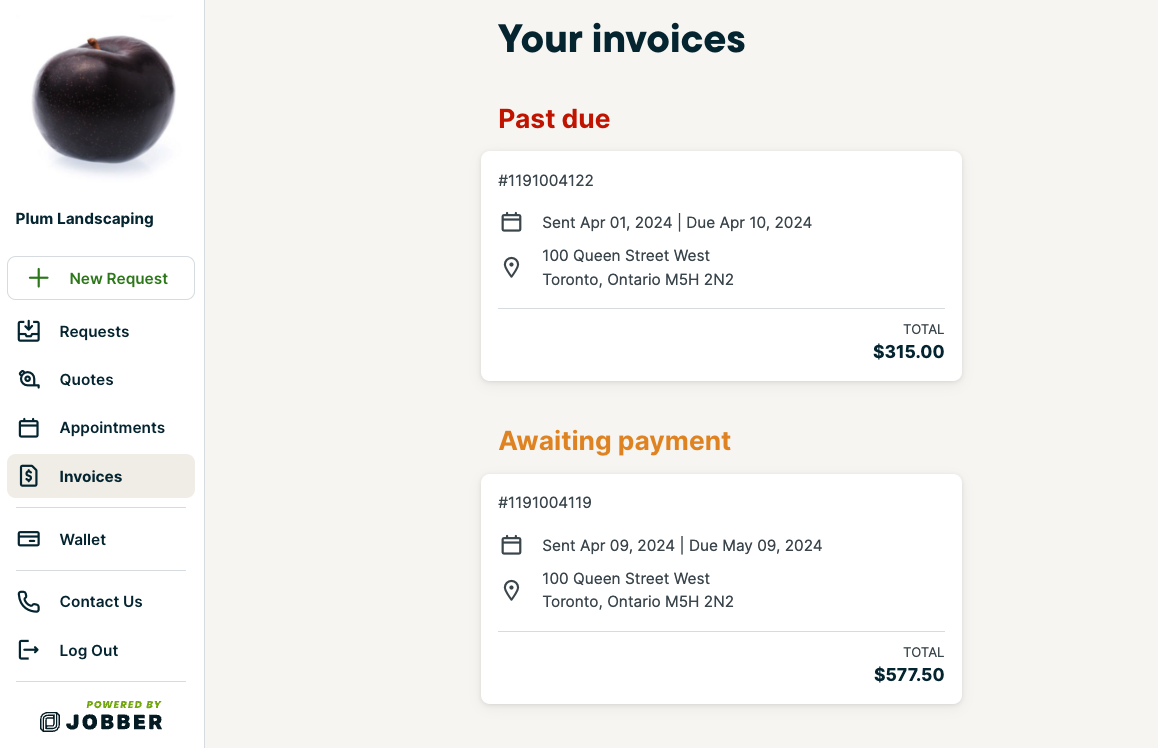Log Out of the client hub
The width and height of the screenshot is (1158, 748).
(x=89, y=651)
